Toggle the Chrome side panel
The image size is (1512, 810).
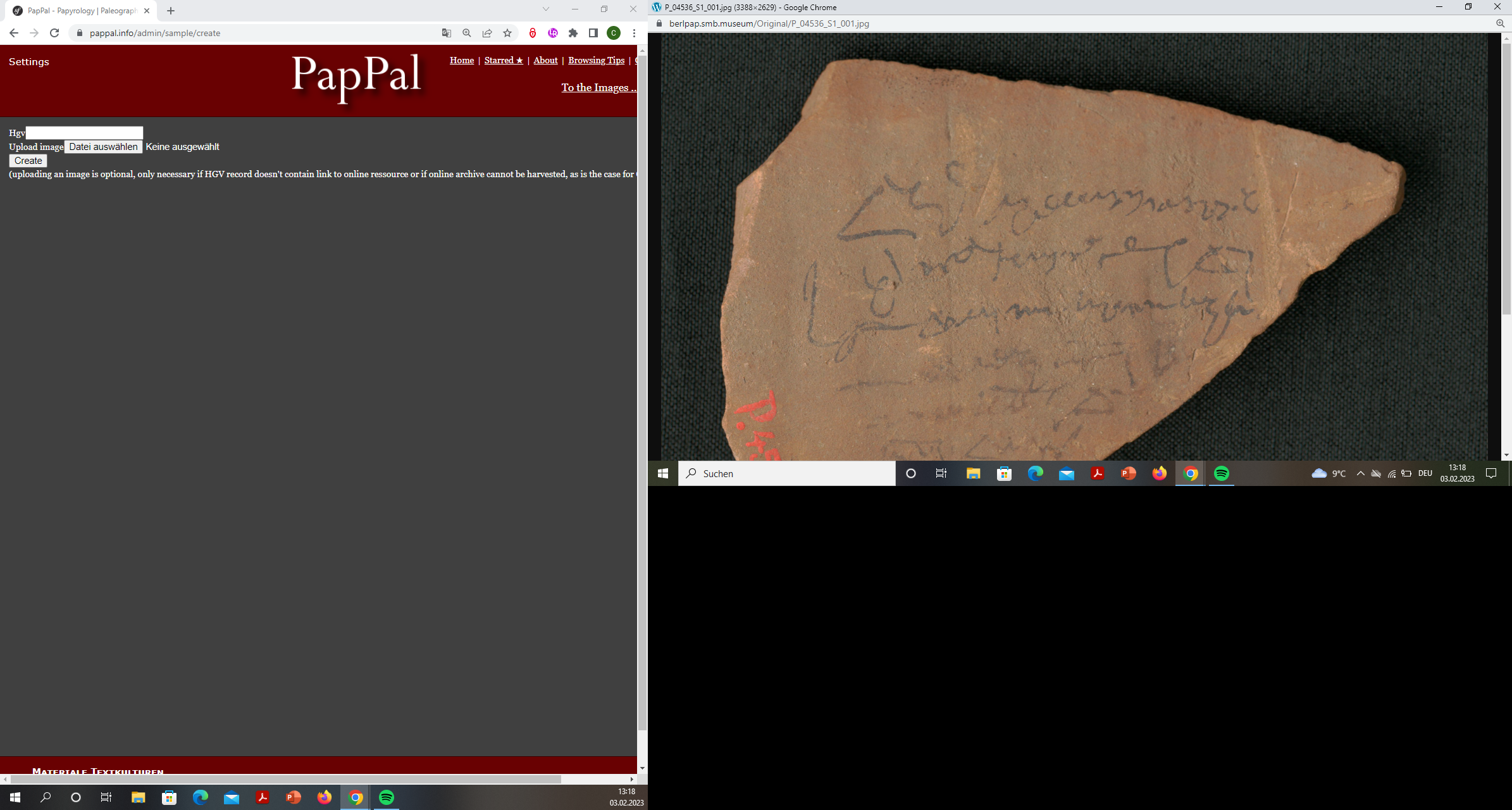tap(593, 33)
